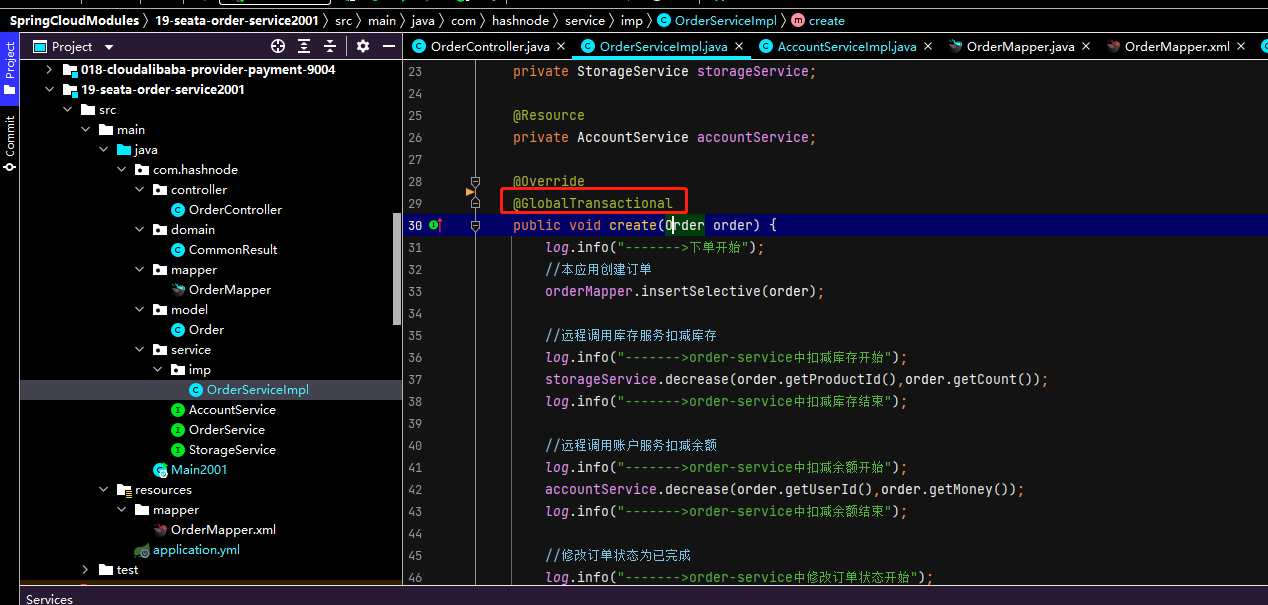Expand 018-cloudalibaba-provider-payment-9004 module
1268x605 pixels.
50,70
